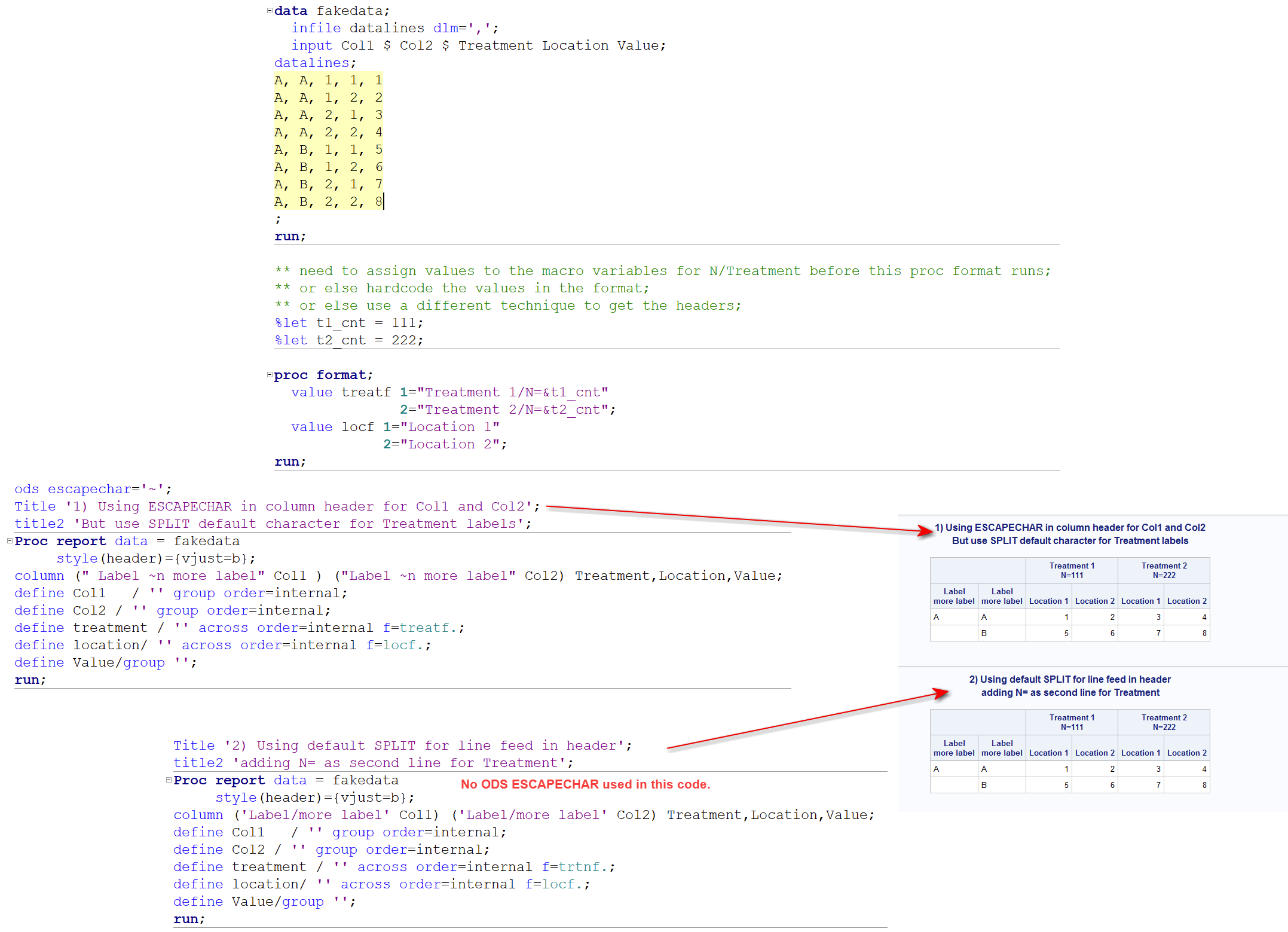Click the run statement after the data step
Screen dimensions: 1288x932
click(x=289, y=236)
